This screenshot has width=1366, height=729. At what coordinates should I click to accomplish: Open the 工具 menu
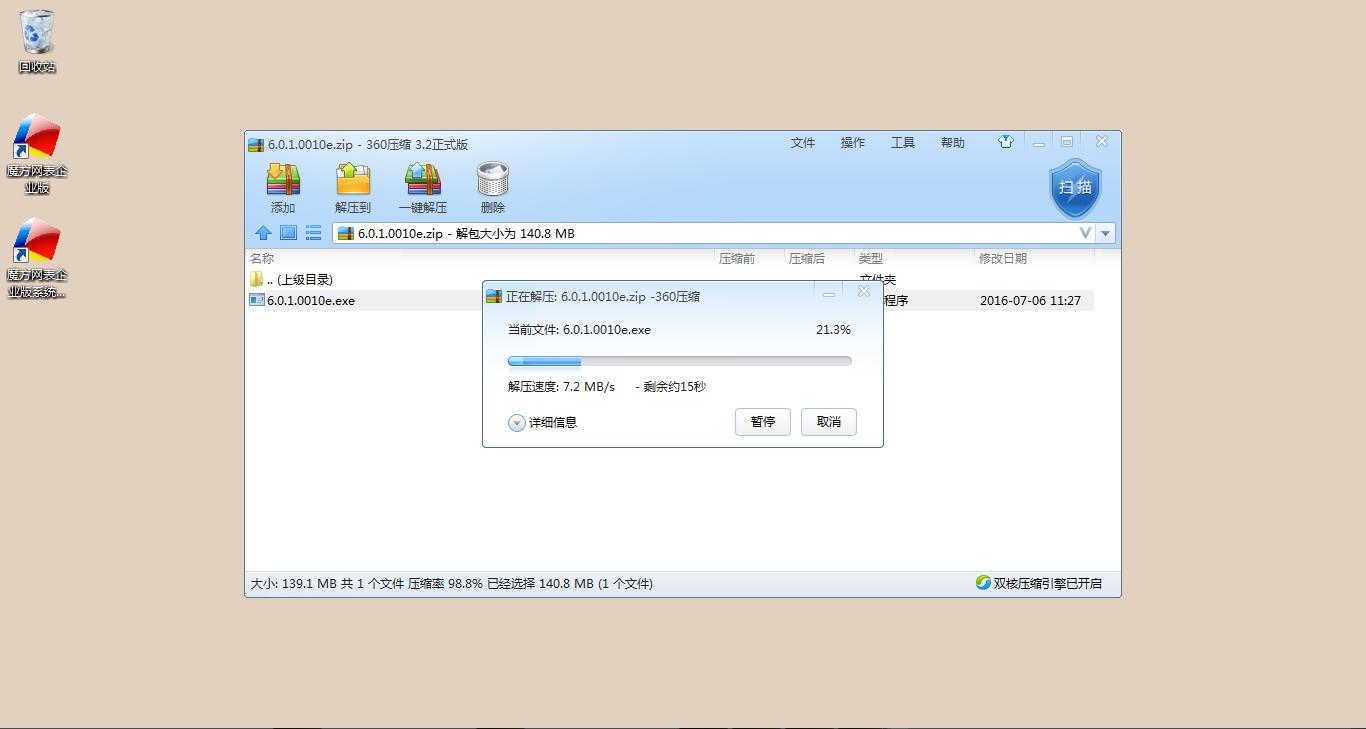point(903,143)
